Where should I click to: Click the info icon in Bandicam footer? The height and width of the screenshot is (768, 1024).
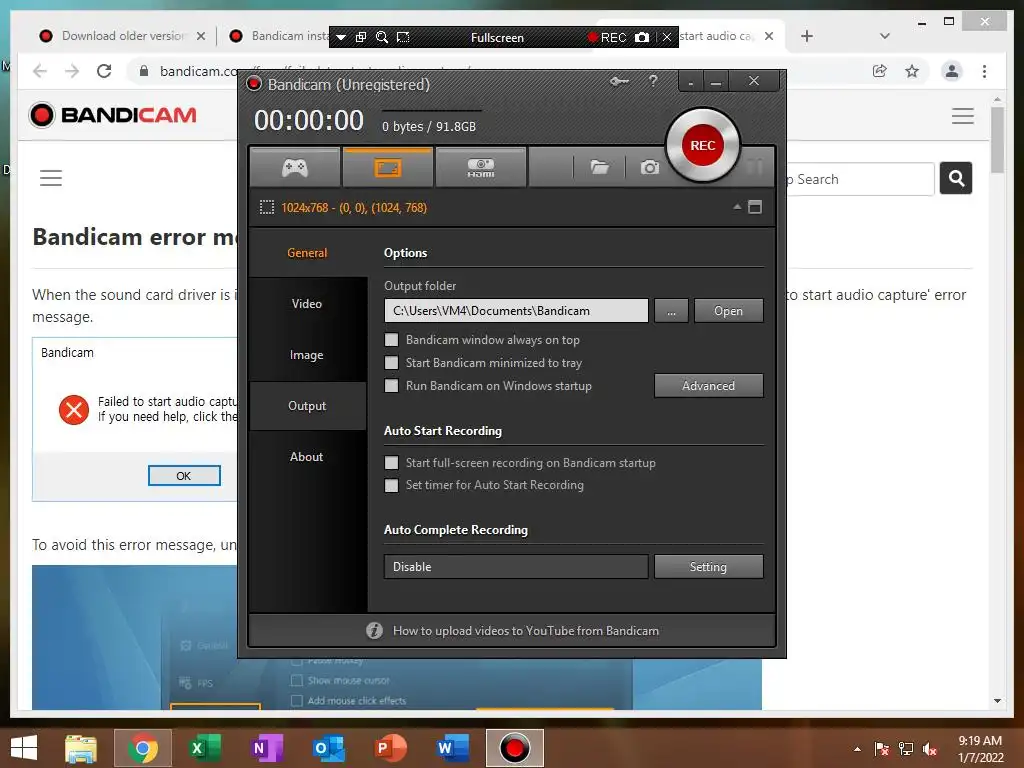click(374, 630)
